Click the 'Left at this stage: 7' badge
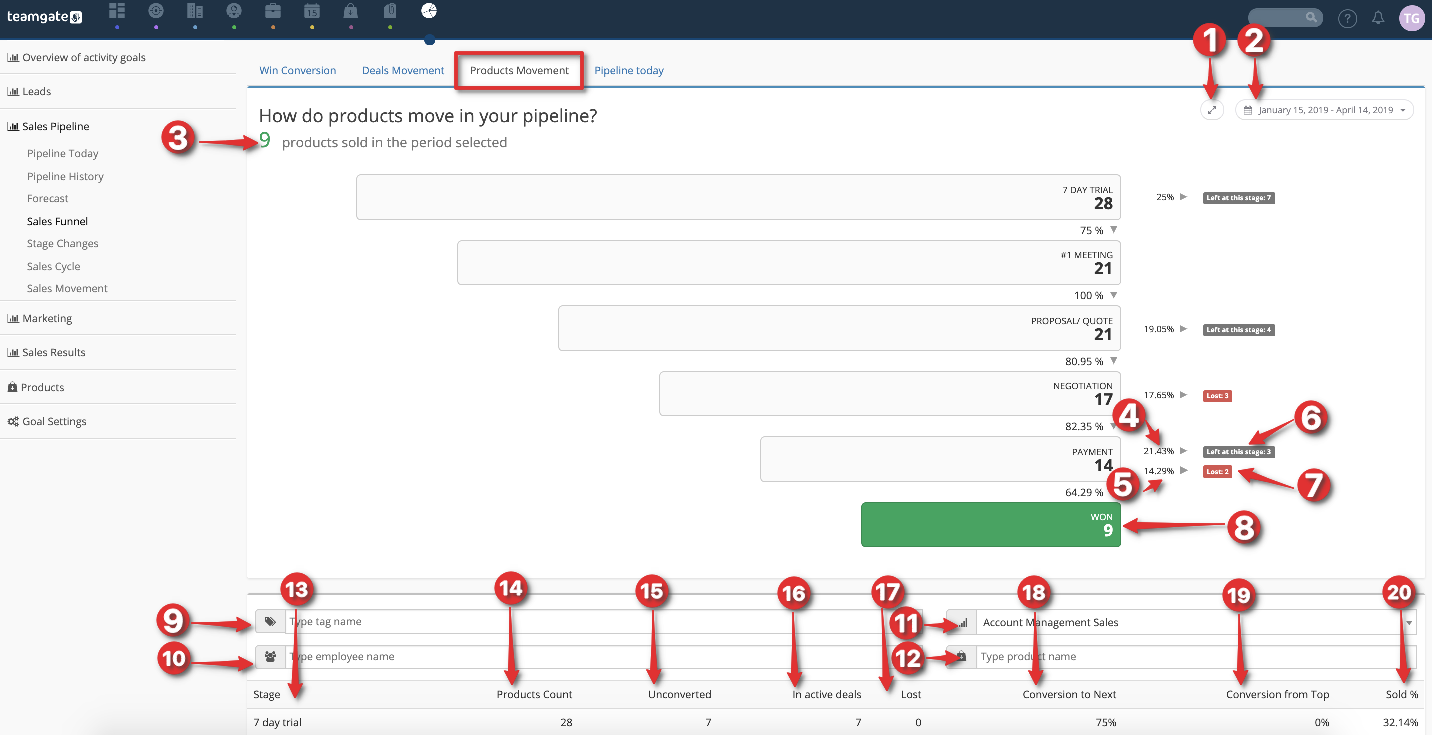1432x735 pixels. (x=1239, y=198)
